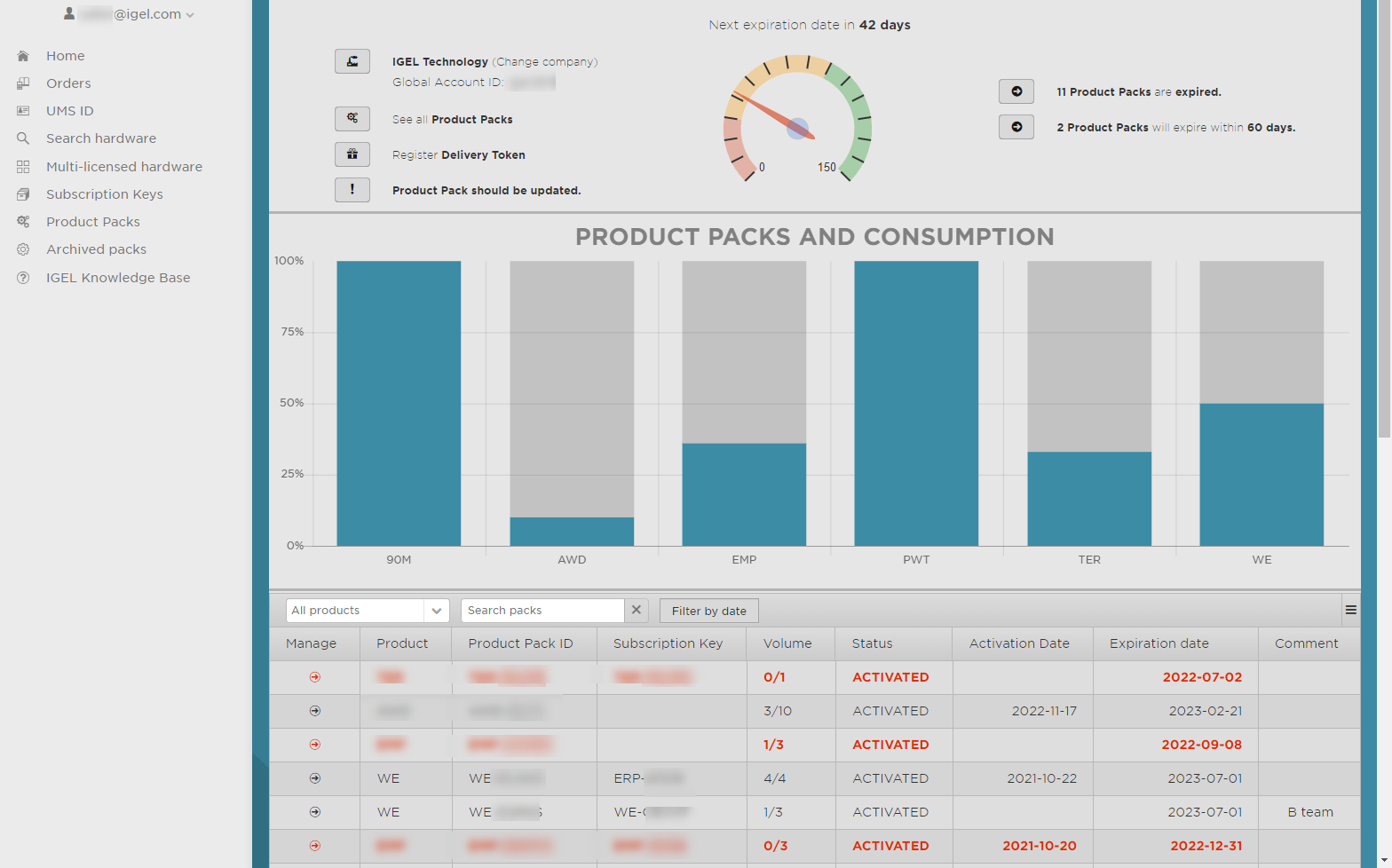Navigate to Multi-licensed hardware page
Viewport: 1392px width, 868px height.
click(123, 167)
